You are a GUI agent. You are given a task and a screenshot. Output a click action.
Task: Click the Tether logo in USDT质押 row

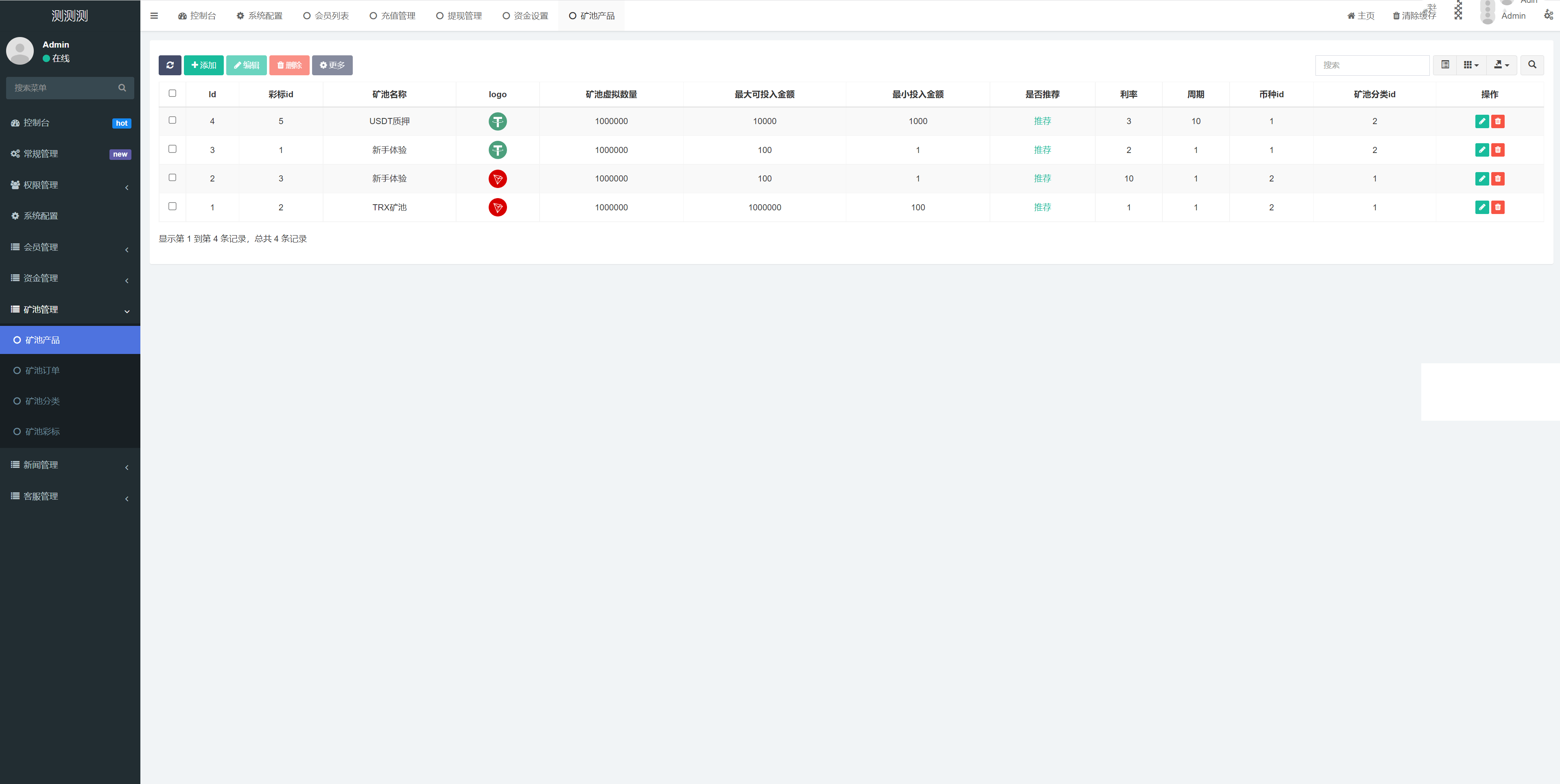497,121
